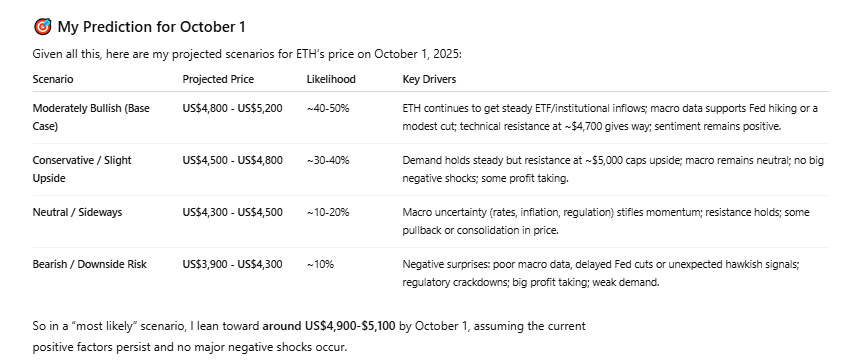
Task: Click the Key Drivers column header
Action: (429, 79)
